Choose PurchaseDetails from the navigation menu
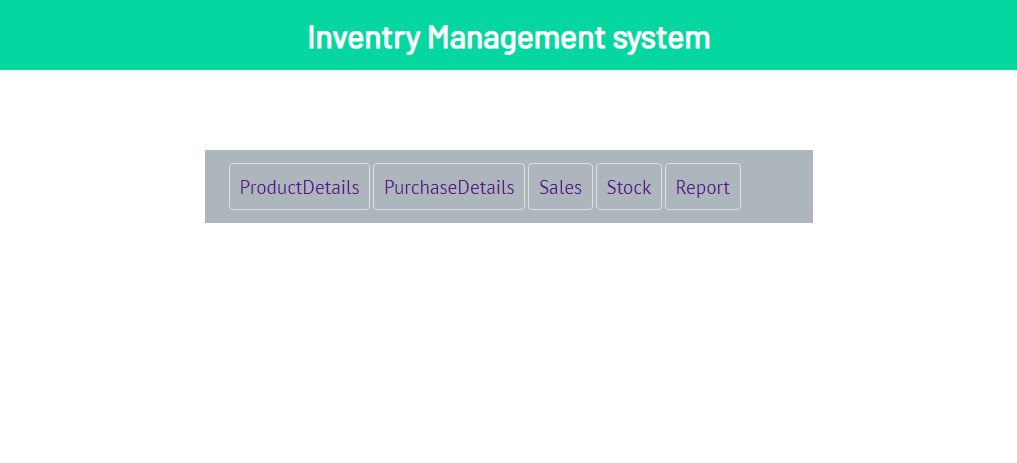1017x463 pixels. tap(449, 187)
